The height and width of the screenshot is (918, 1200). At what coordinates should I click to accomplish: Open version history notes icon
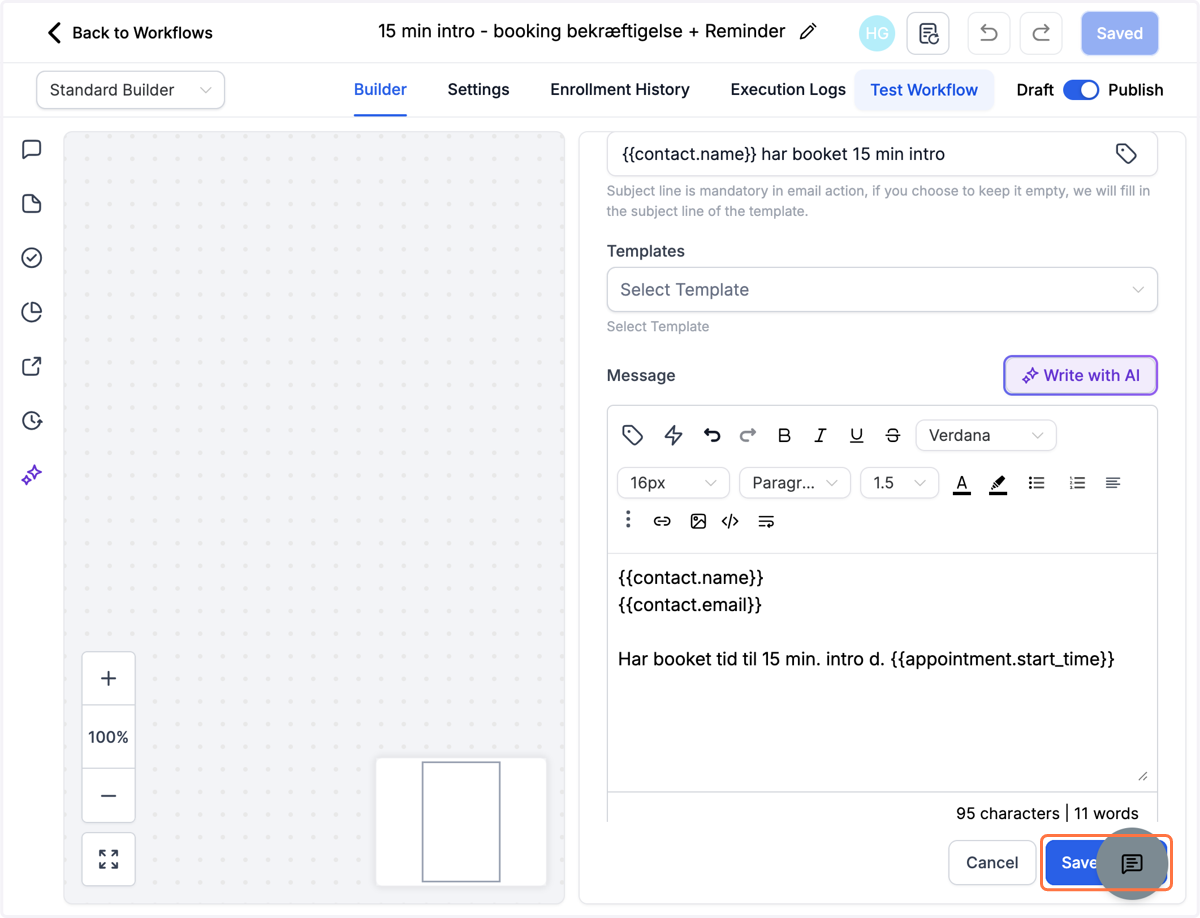tap(928, 33)
